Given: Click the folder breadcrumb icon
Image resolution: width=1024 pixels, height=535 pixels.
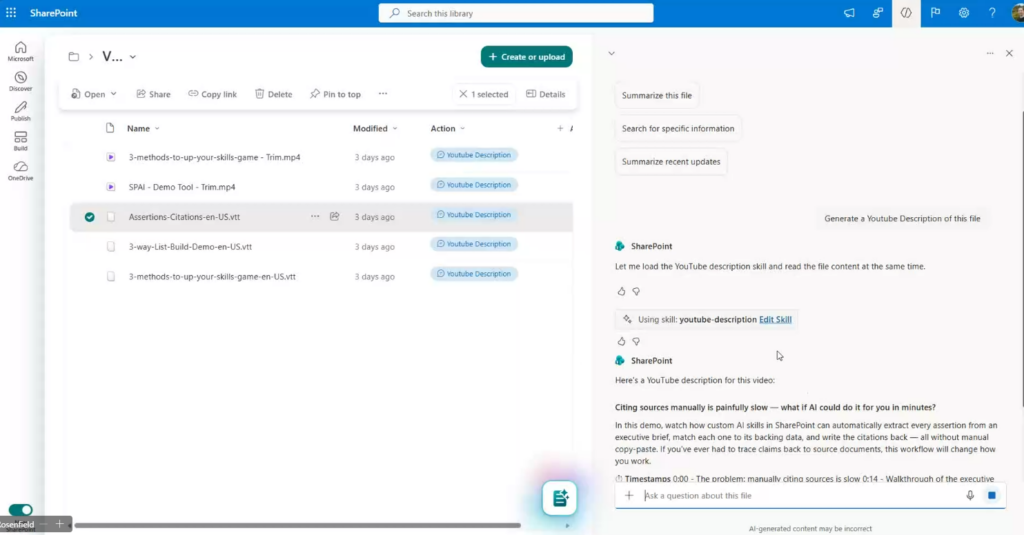Looking at the screenshot, I should pos(74,57).
